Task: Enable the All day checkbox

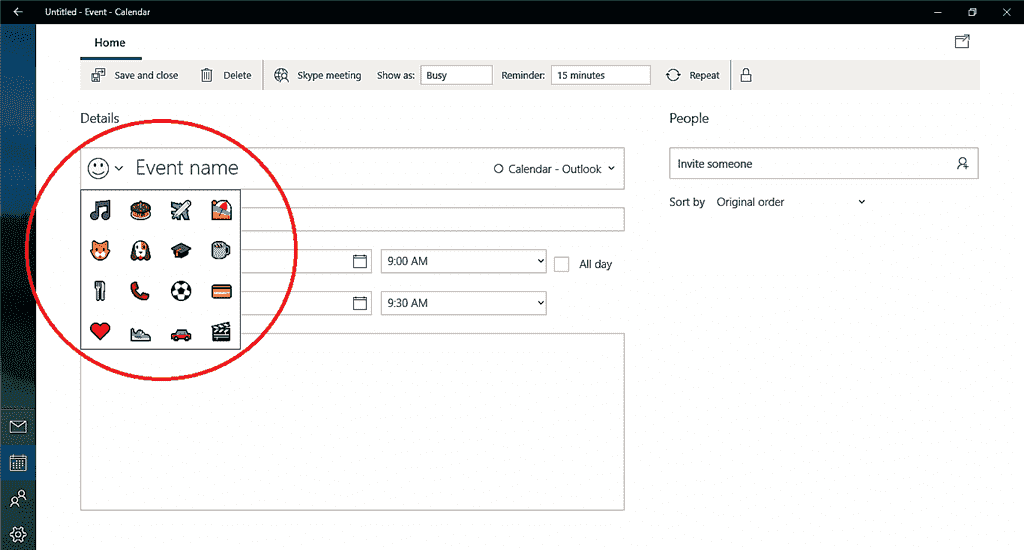Action: 562,264
